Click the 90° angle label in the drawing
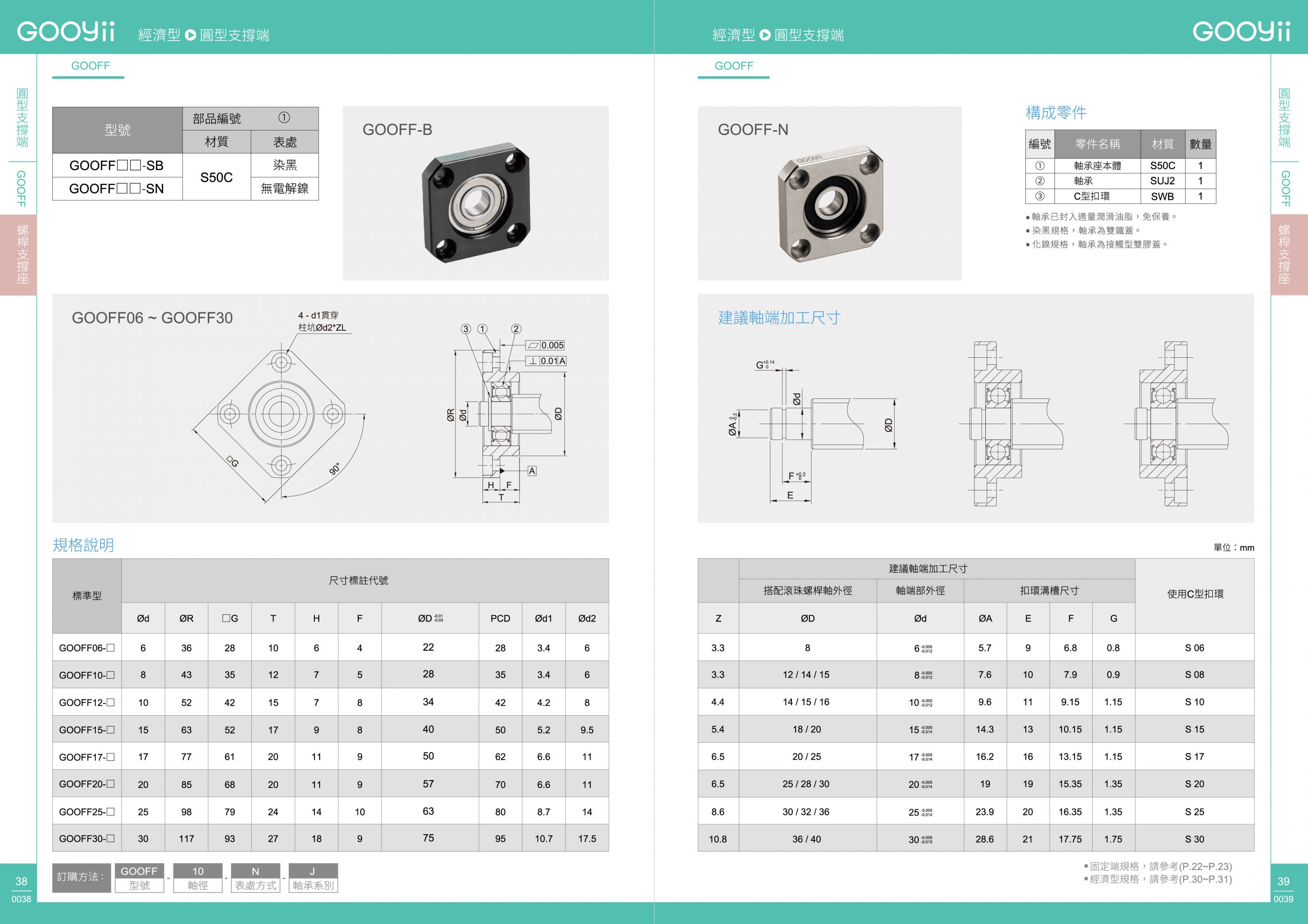This screenshot has height=924, width=1308. point(335,469)
